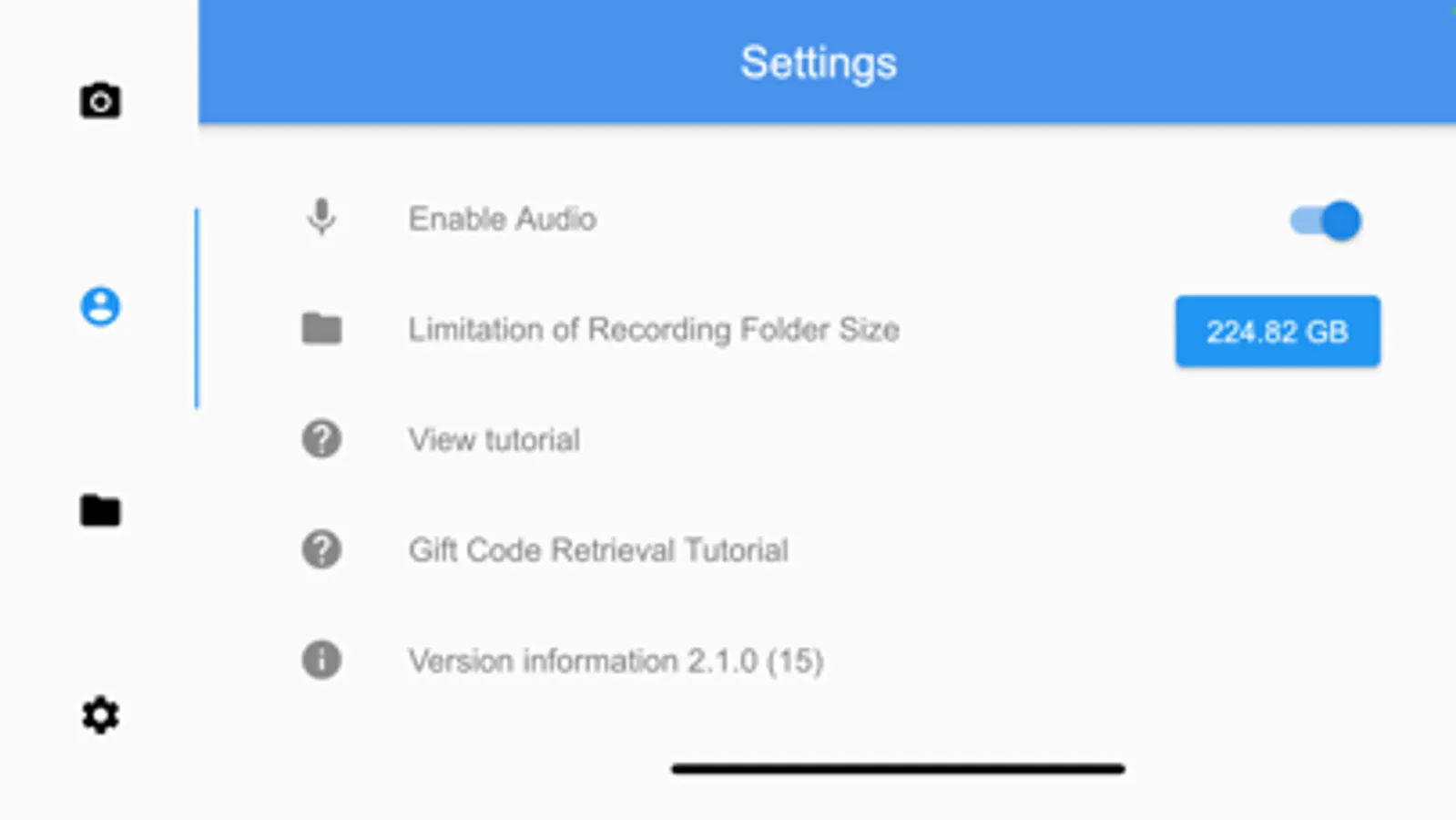Open the 224.82 GB folder size button
This screenshot has width=1456, height=820.
click(1278, 332)
